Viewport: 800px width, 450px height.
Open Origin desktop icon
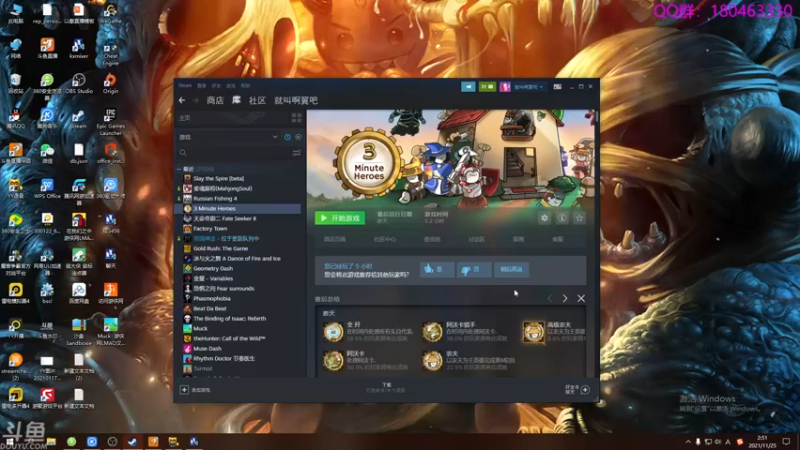(x=110, y=84)
